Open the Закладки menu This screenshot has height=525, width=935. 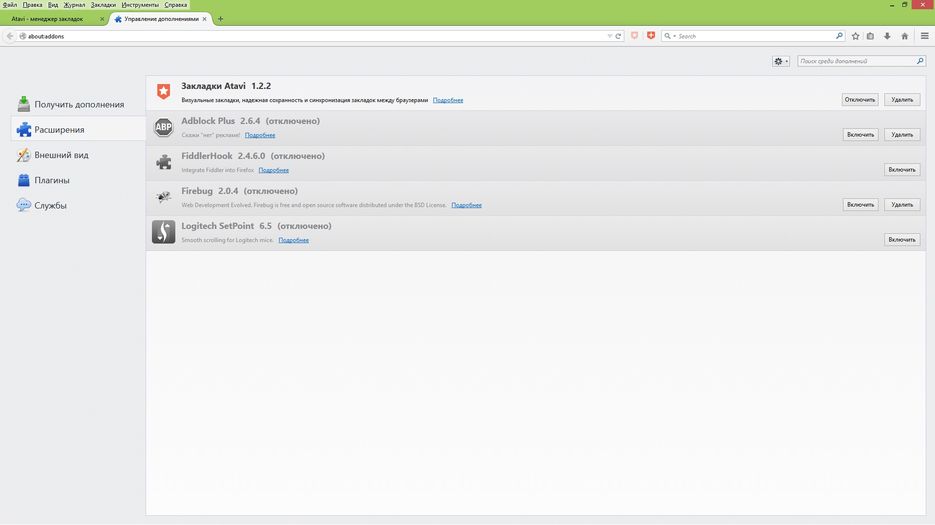(x=103, y=5)
